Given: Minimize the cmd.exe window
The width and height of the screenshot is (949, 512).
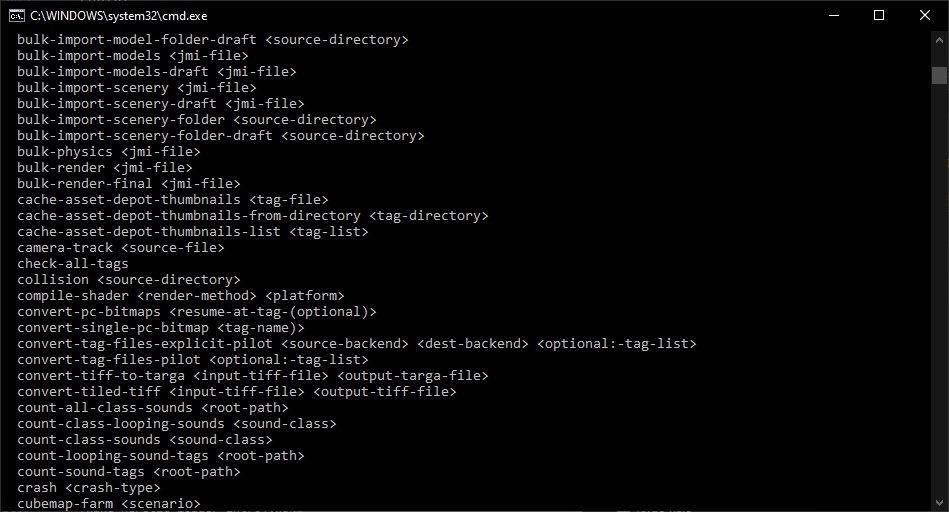Looking at the screenshot, I should coord(833,16).
